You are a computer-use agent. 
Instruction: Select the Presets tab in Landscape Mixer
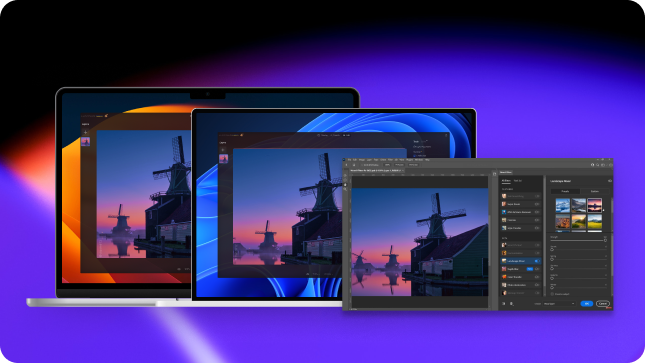point(565,191)
